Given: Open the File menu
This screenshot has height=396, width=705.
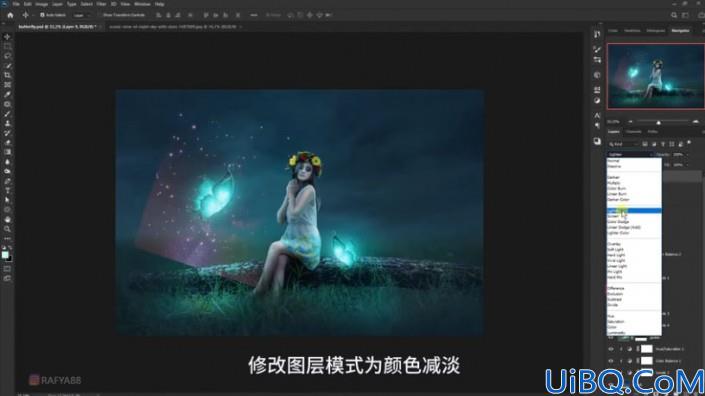Looking at the screenshot, I should click(x=16, y=4).
